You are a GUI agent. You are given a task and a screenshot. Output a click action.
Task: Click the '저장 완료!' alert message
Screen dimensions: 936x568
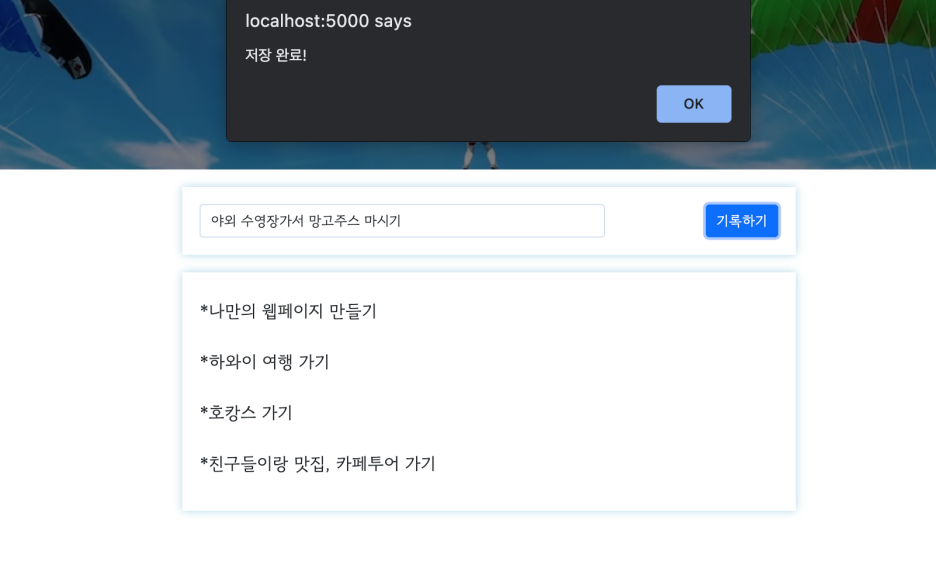pos(276,55)
